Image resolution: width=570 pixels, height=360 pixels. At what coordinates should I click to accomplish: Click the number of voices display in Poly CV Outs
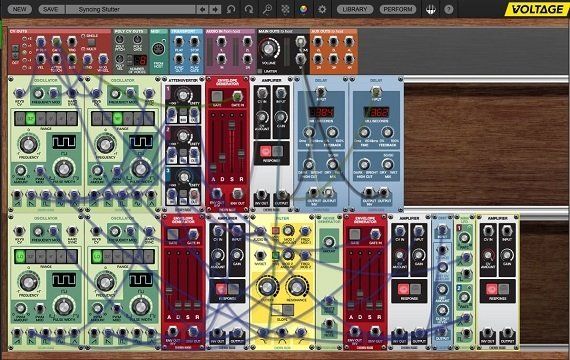pyautogui.click(x=140, y=60)
